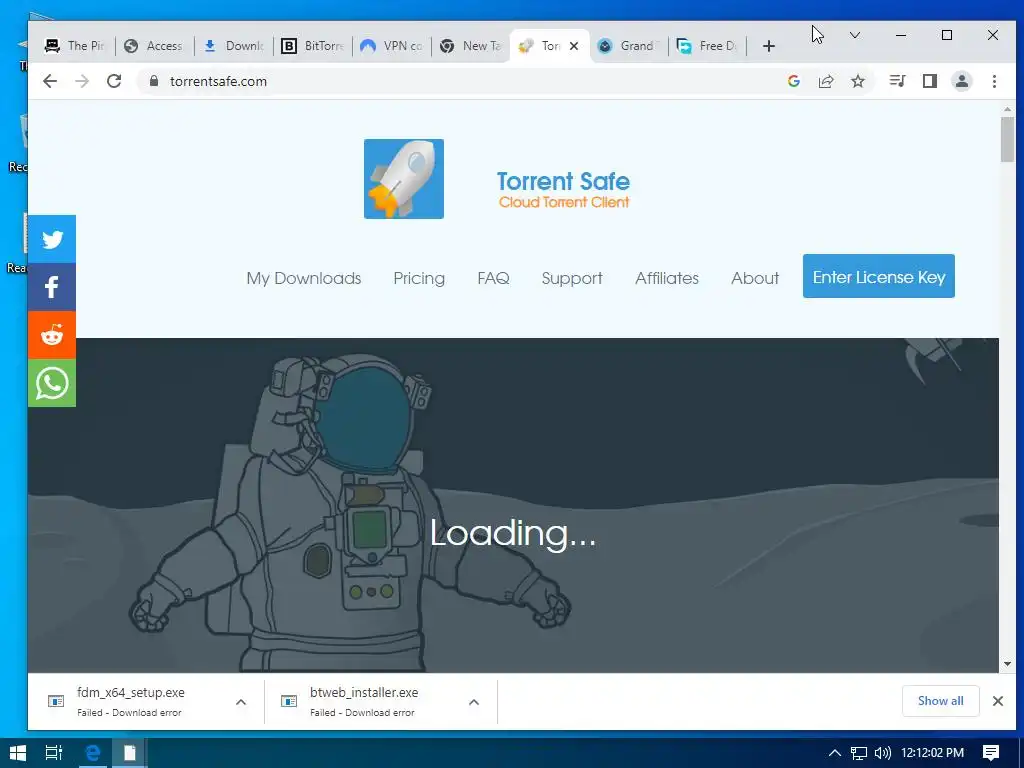Open the Action Center notifications icon
This screenshot has height=768, width=1024.
[991, 752]
